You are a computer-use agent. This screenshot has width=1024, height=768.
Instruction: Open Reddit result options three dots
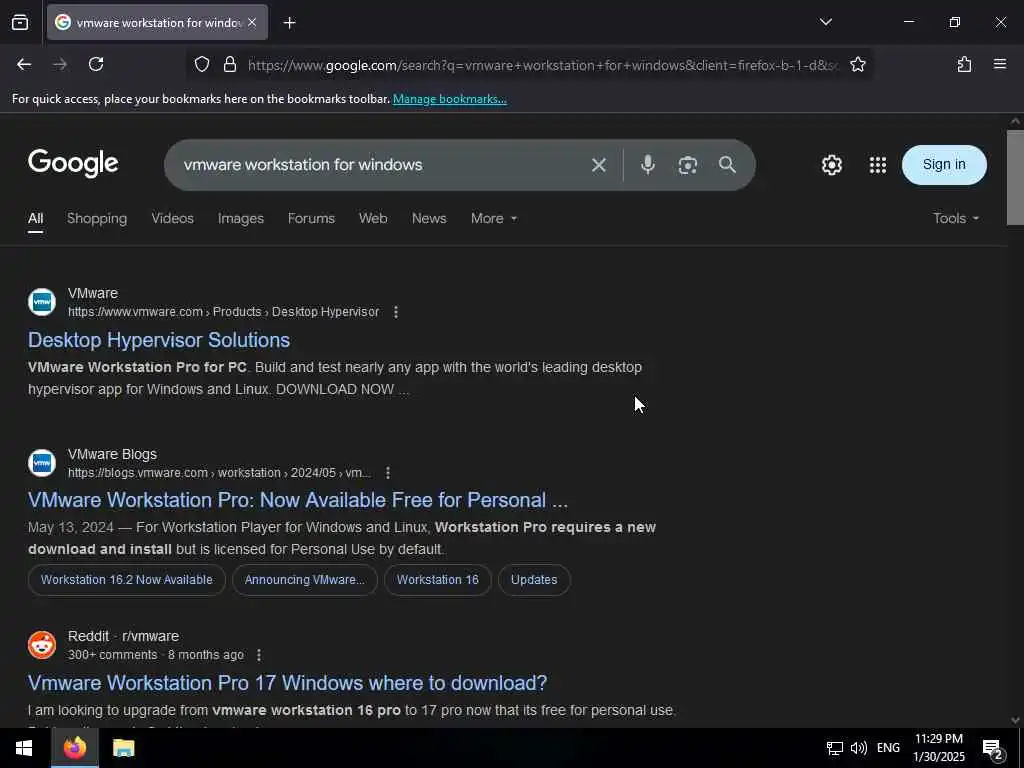pos(259,655)
